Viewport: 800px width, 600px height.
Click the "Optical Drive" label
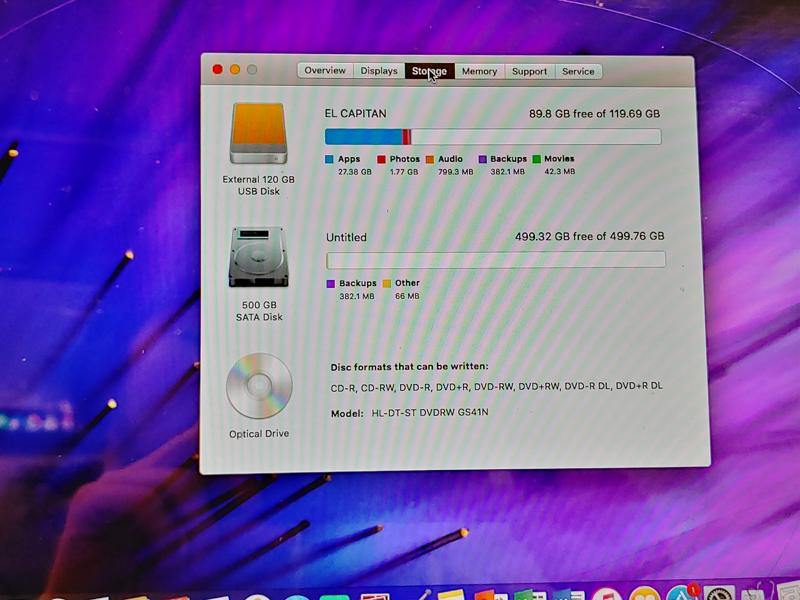click(259, 434)
